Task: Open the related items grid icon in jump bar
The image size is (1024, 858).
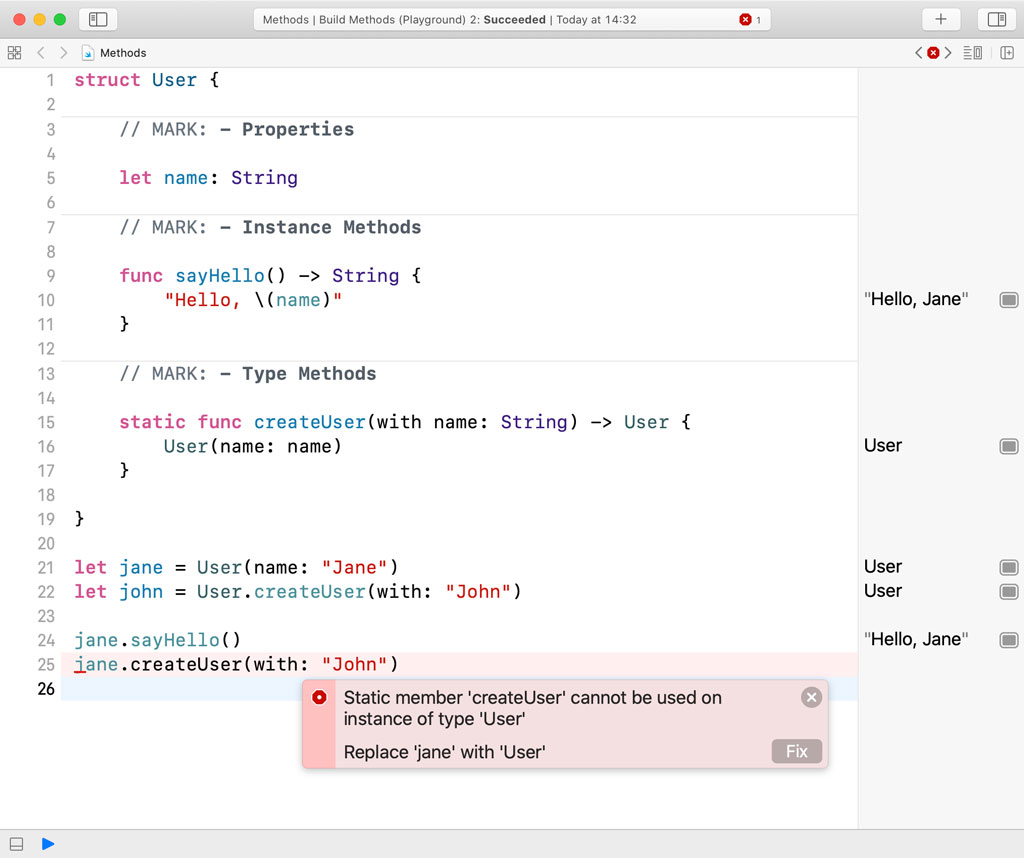Action: (14, 52)
